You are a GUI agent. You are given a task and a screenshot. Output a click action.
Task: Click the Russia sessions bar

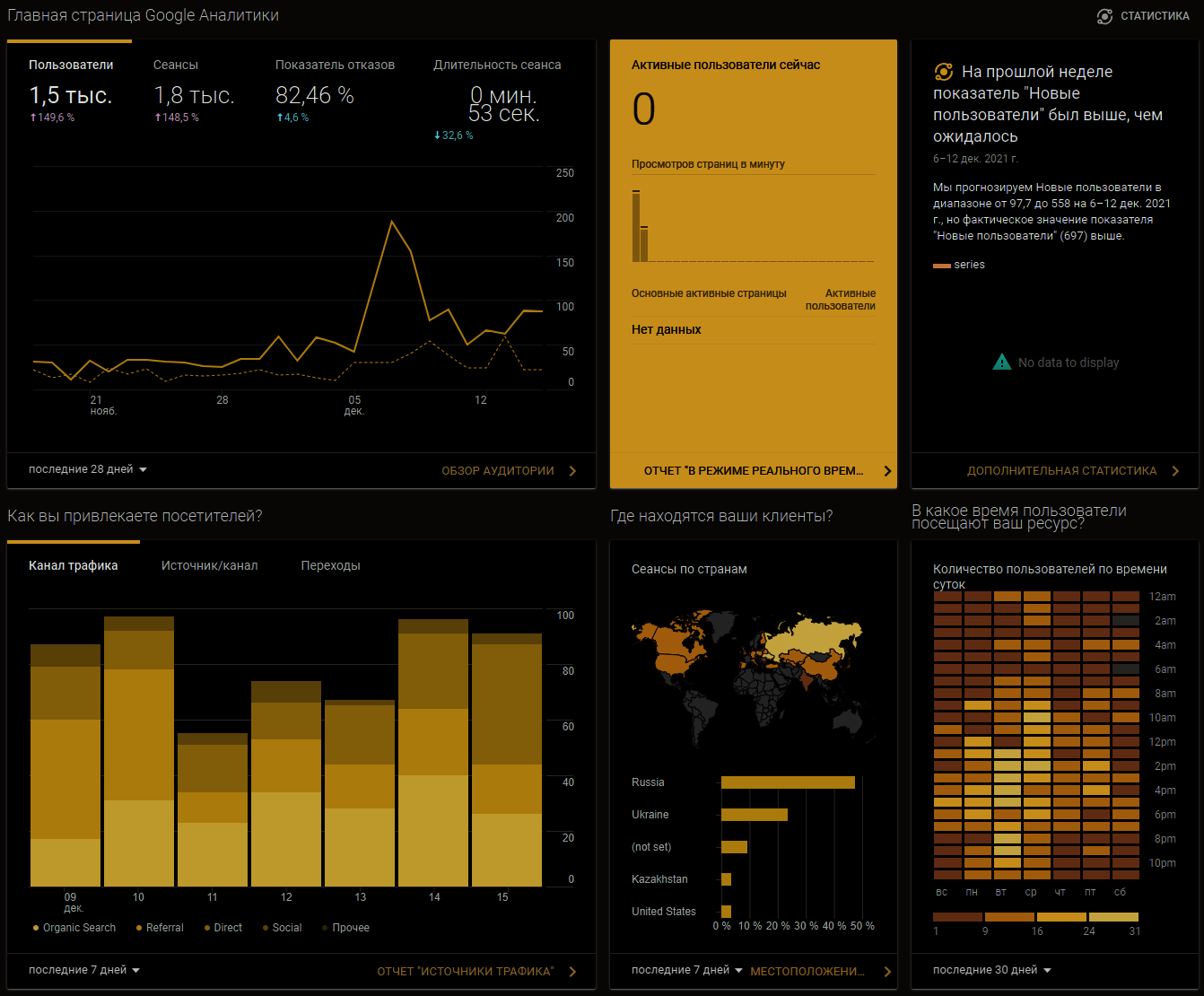(x=788, y=782)
